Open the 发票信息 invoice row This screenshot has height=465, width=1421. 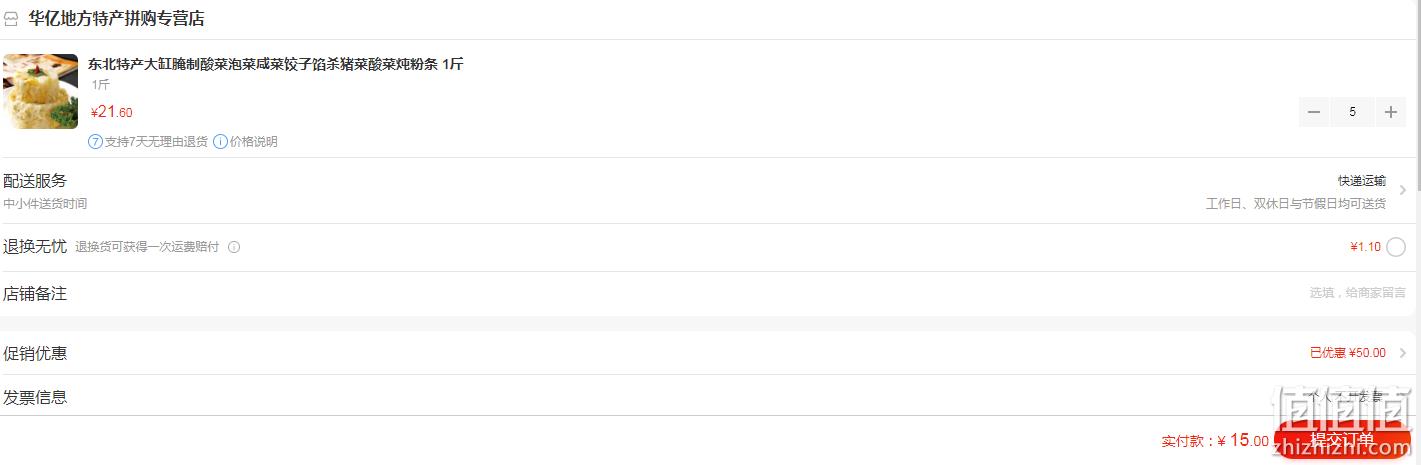(710, 397)
